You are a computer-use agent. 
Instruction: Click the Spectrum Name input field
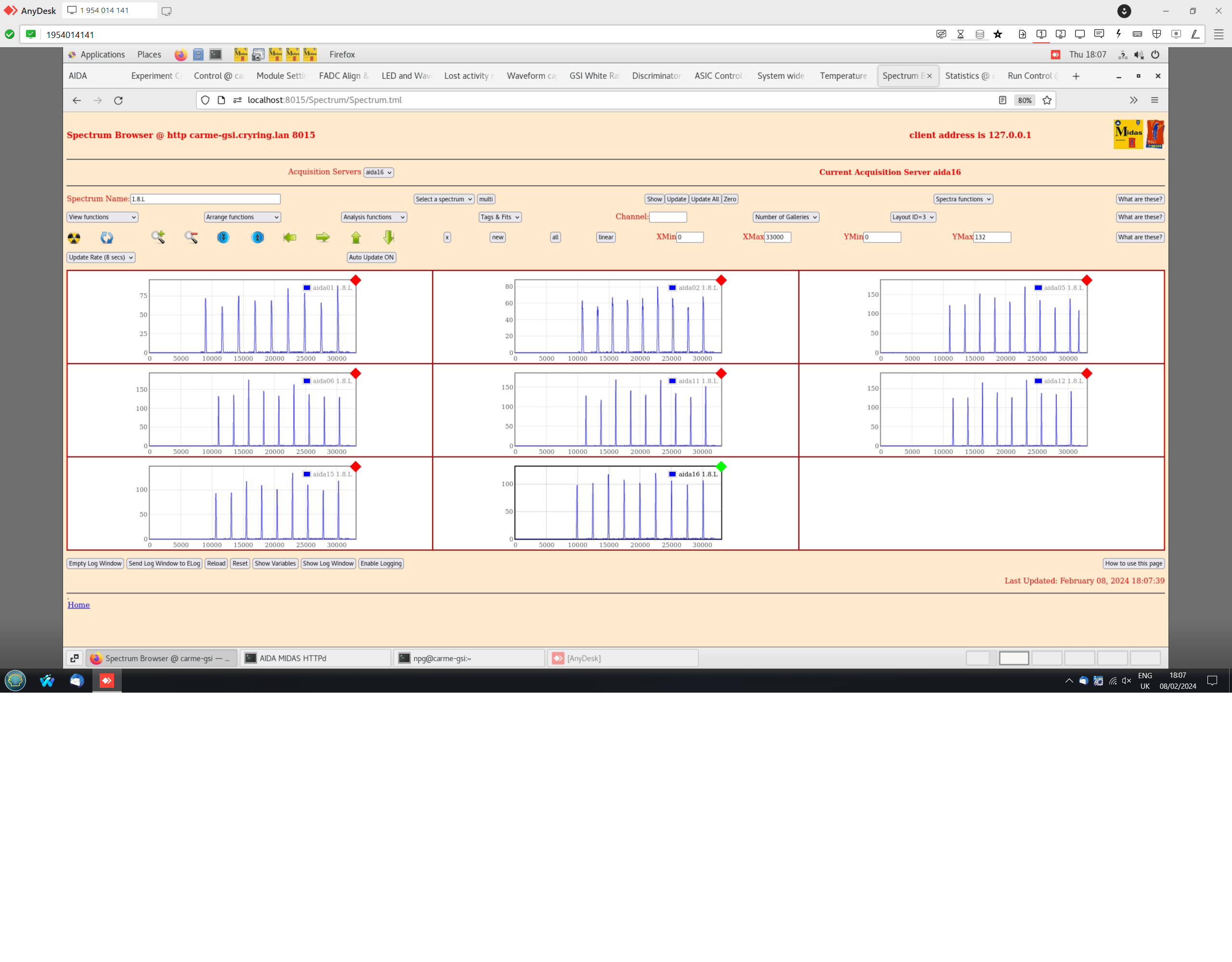point(205,199)
